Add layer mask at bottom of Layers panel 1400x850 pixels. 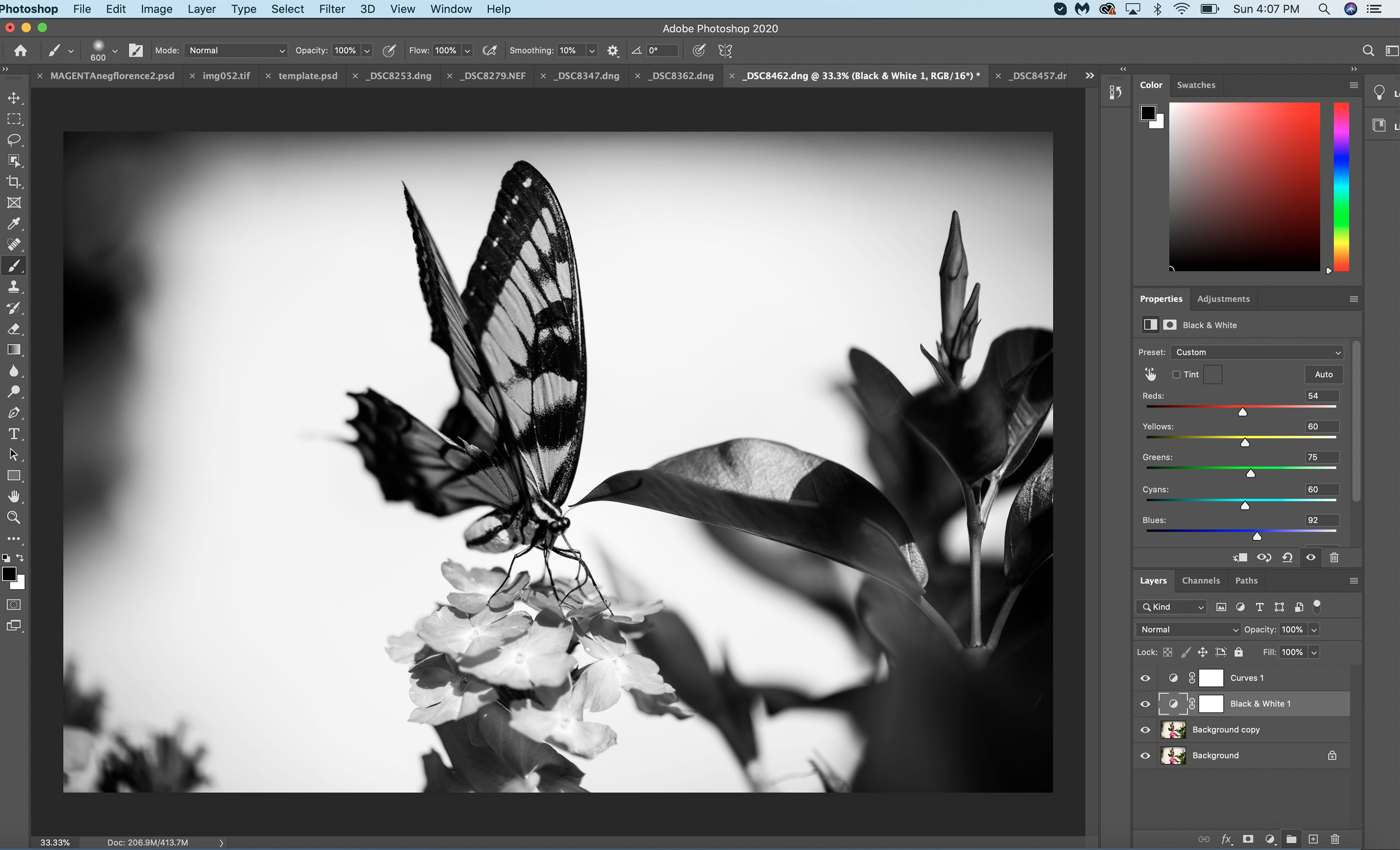[x=1248, y=839]
